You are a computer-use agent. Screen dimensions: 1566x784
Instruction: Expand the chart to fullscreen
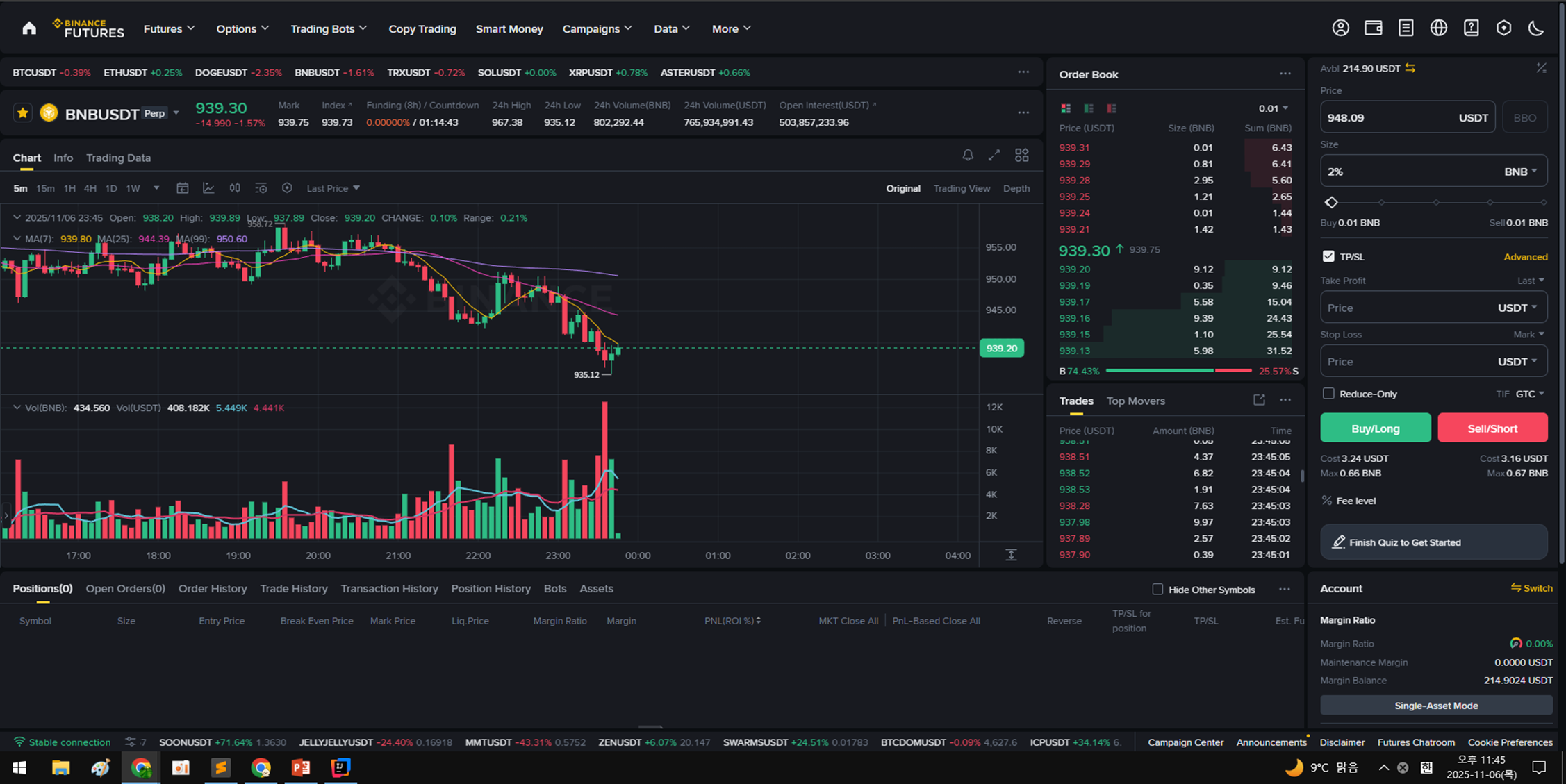(994, 155)
